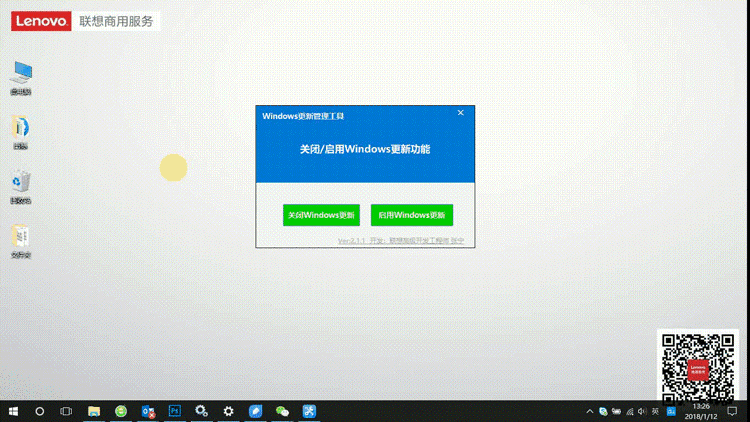Open the volume speaker tray icon

click(642, 411)
